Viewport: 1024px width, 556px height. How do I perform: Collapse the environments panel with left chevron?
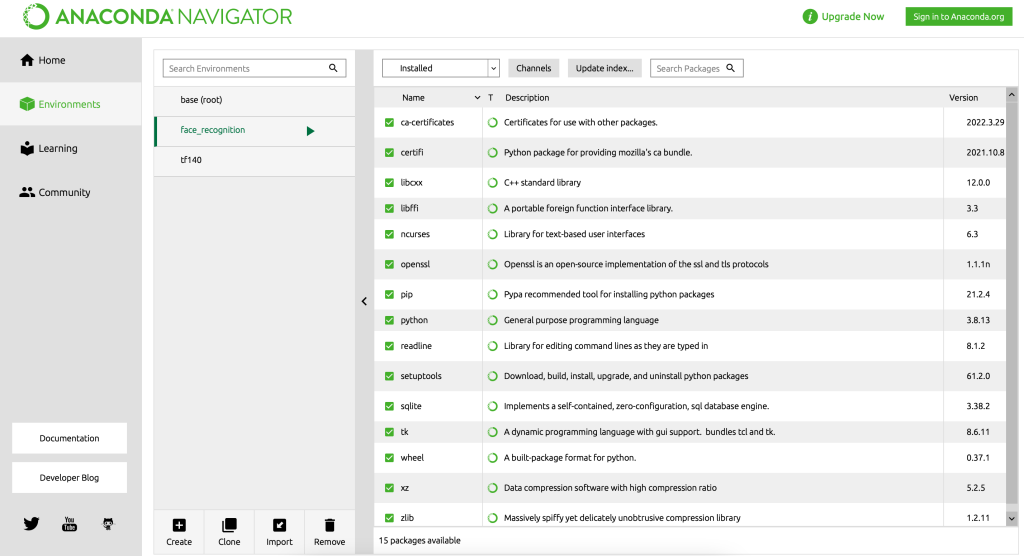(x=364, y=301)
